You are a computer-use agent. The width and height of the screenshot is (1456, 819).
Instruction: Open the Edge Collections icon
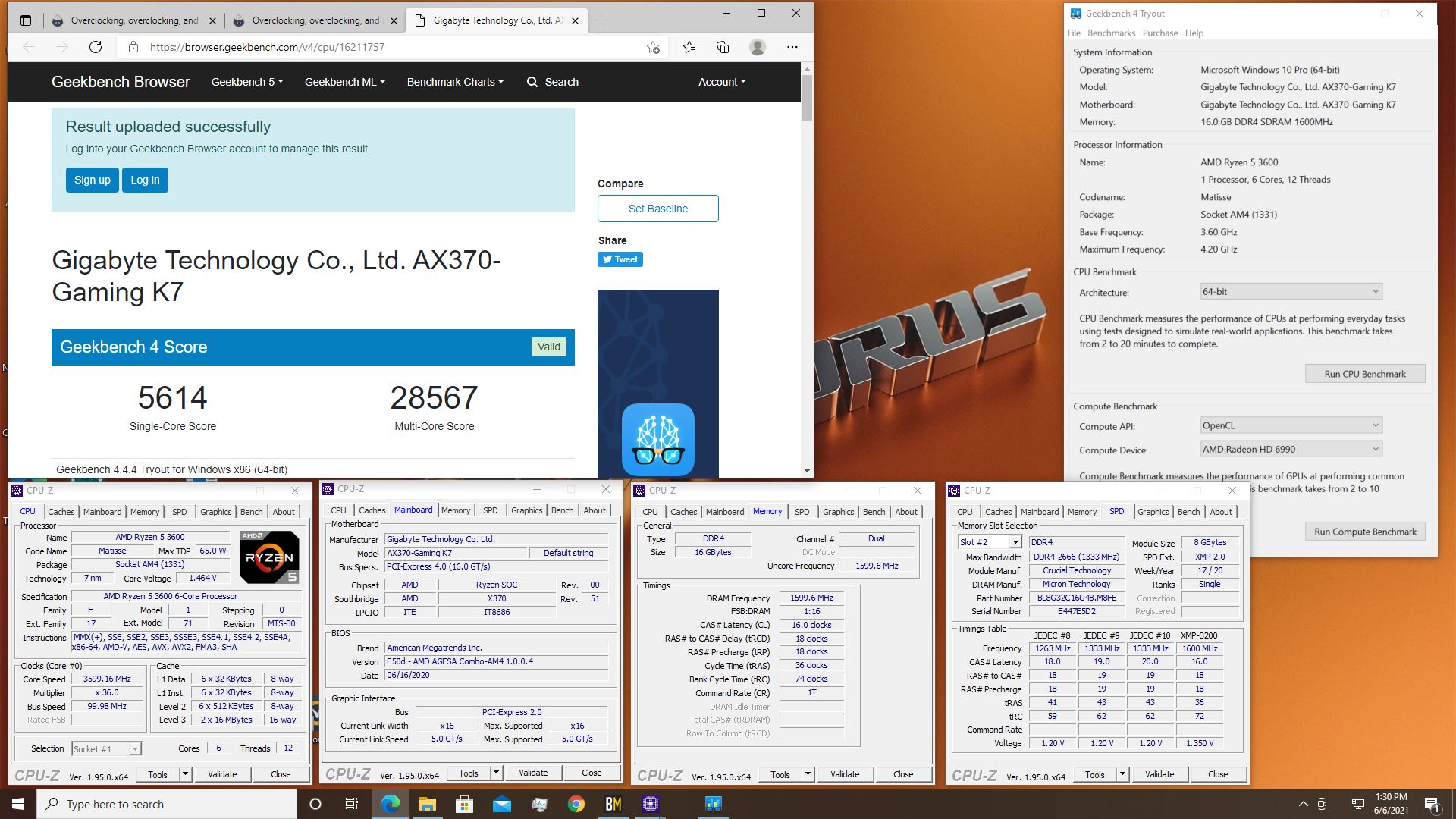click(723, 47)
